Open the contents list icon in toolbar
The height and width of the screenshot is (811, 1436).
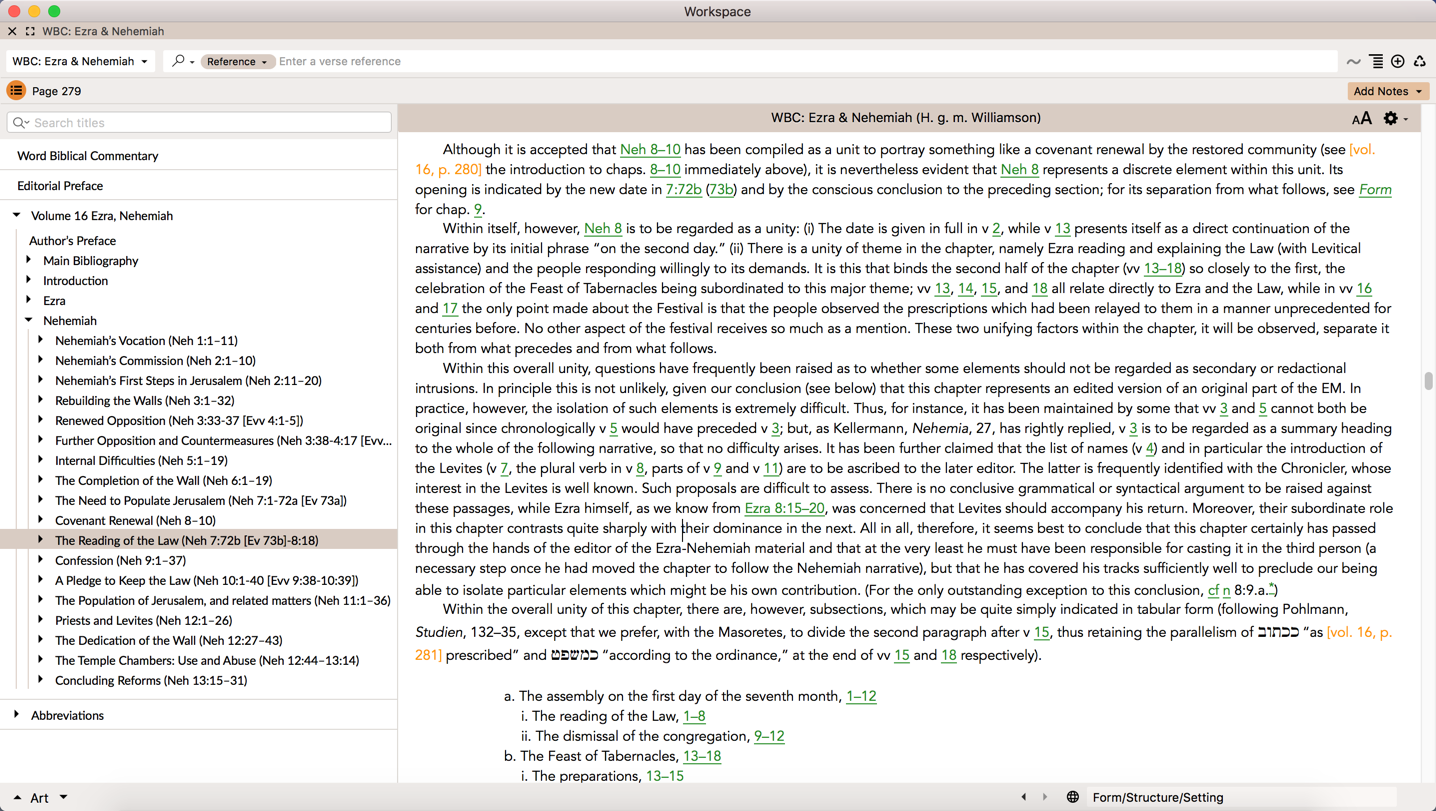point(1376,62)
